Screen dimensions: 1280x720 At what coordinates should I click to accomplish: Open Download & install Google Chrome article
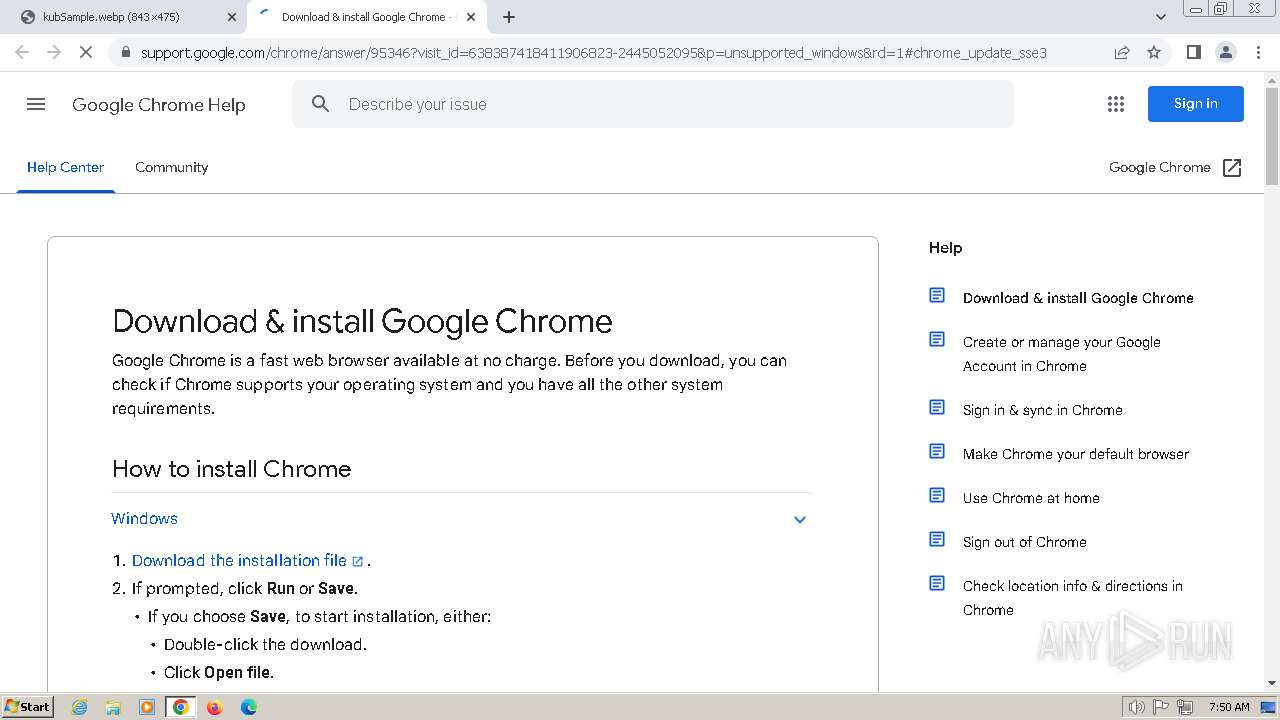point(1078,298)
